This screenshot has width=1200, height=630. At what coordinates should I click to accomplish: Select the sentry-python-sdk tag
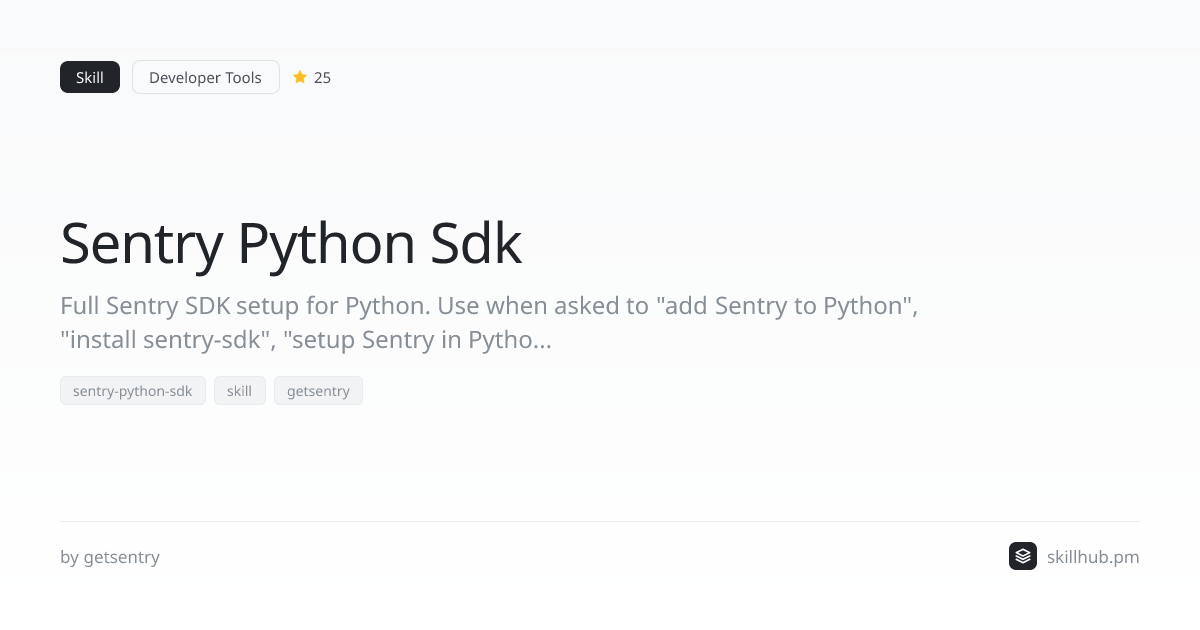133,391
